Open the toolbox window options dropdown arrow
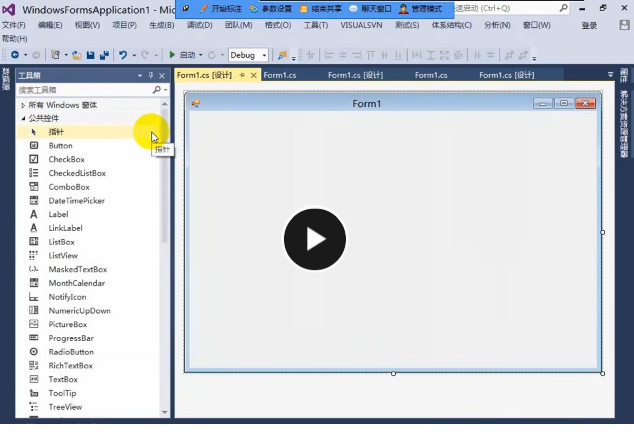 [x=140, y=75]
